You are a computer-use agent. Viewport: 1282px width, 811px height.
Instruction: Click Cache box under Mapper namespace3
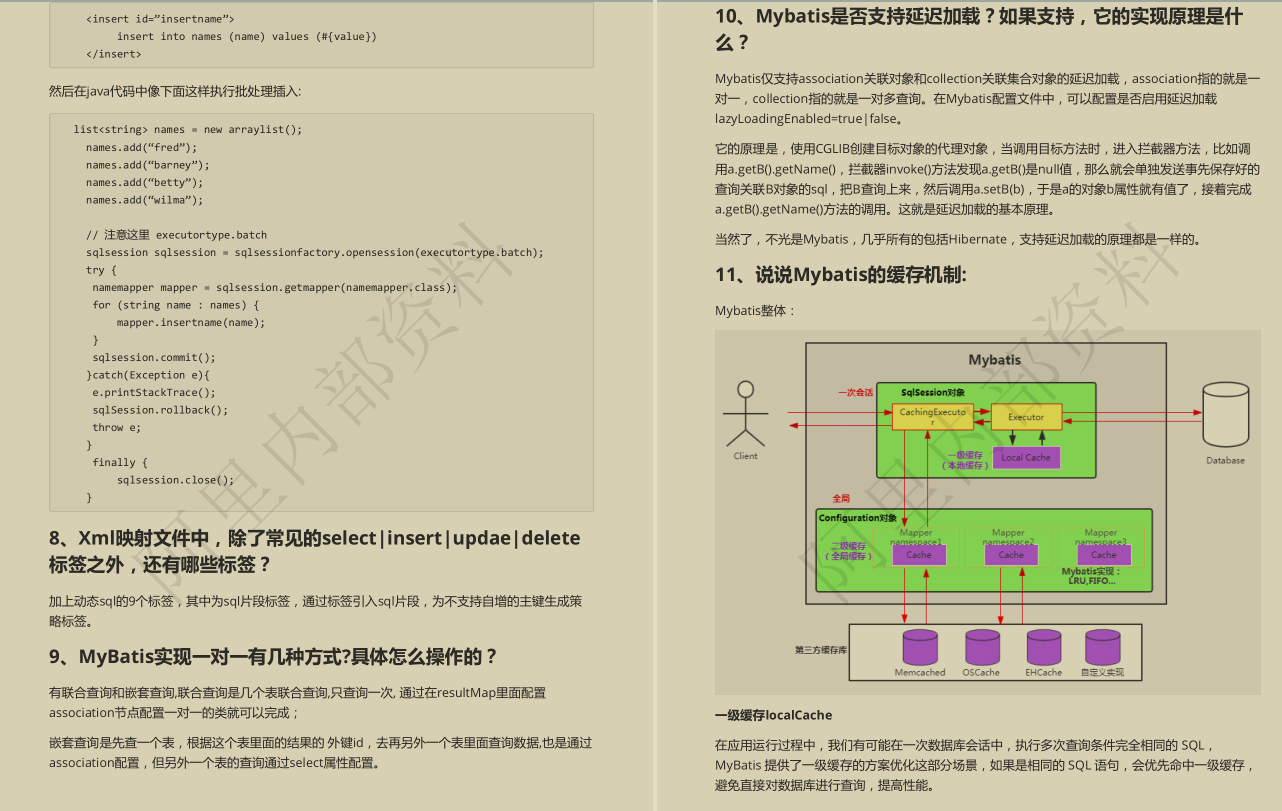(x=1103, y=555)
